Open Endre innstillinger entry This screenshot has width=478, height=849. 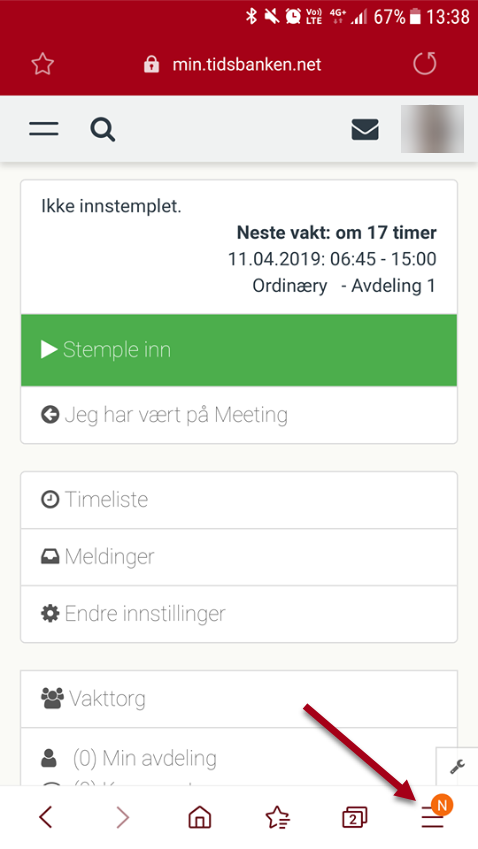pyautogui.click(x=239, y=614)
